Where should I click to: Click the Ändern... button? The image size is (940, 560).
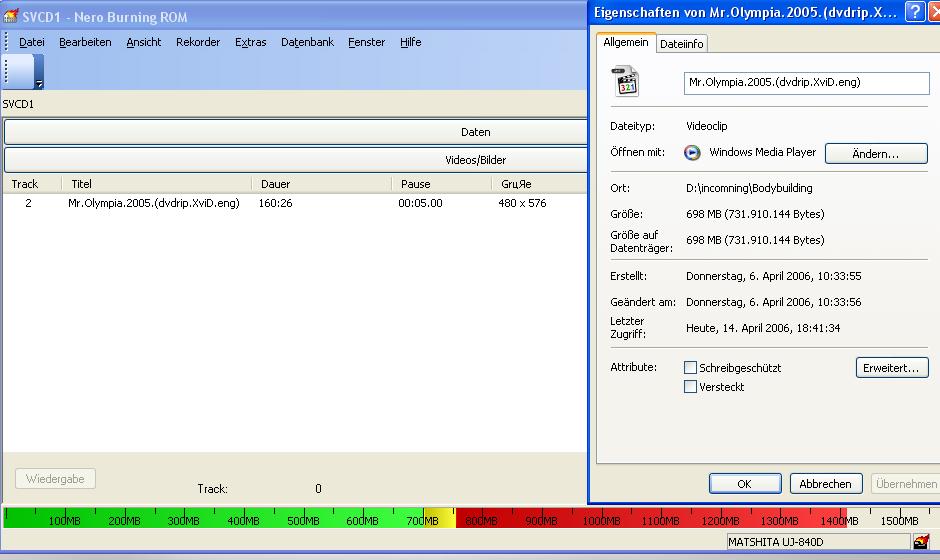click(x=875, y=154)
